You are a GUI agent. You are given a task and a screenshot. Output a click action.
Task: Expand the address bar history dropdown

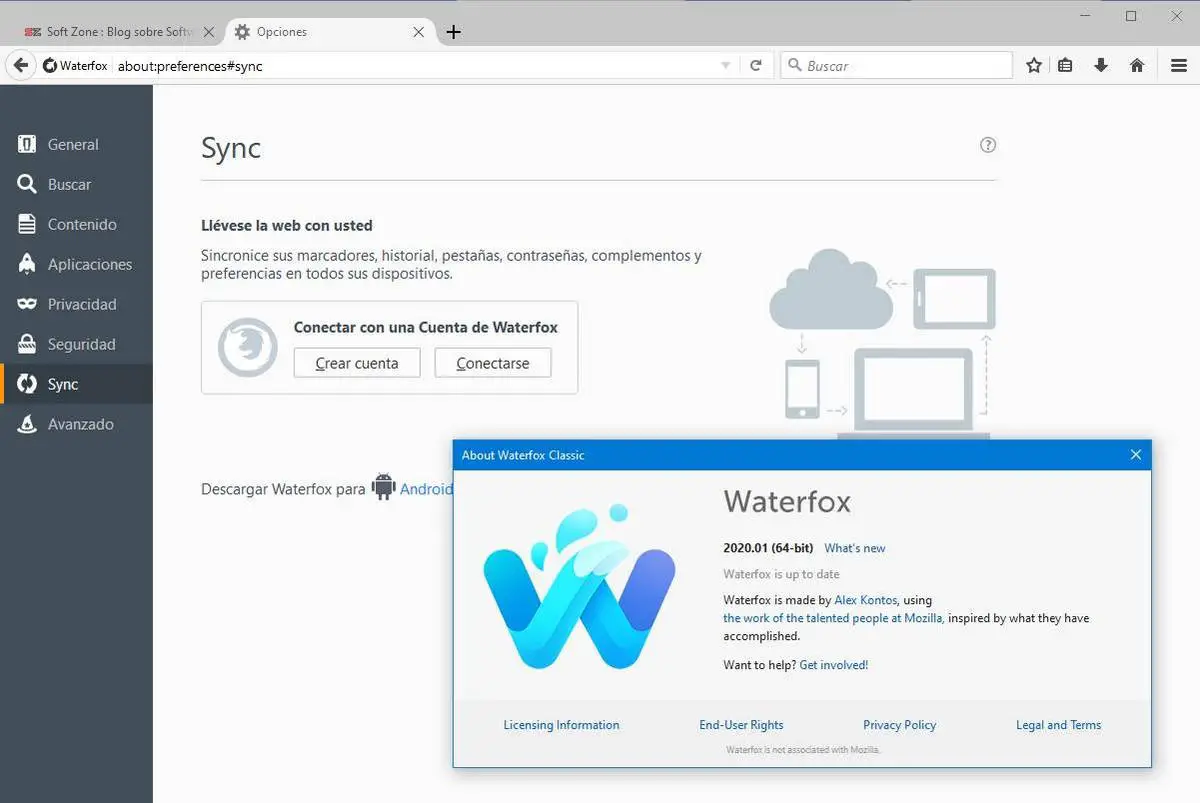726,66
